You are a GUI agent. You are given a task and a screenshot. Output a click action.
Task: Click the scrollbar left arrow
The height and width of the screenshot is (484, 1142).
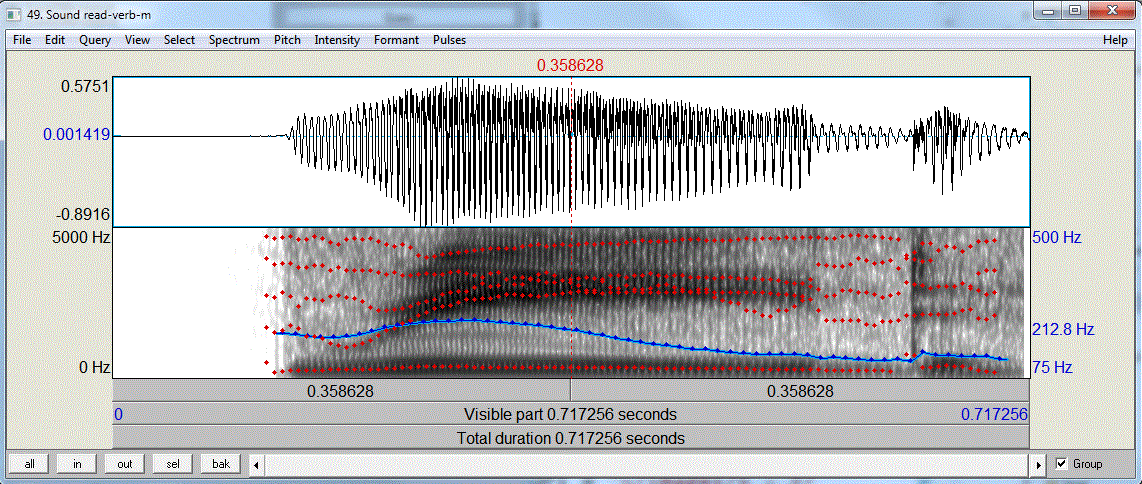pyautogui.click(x=256, y=464)
